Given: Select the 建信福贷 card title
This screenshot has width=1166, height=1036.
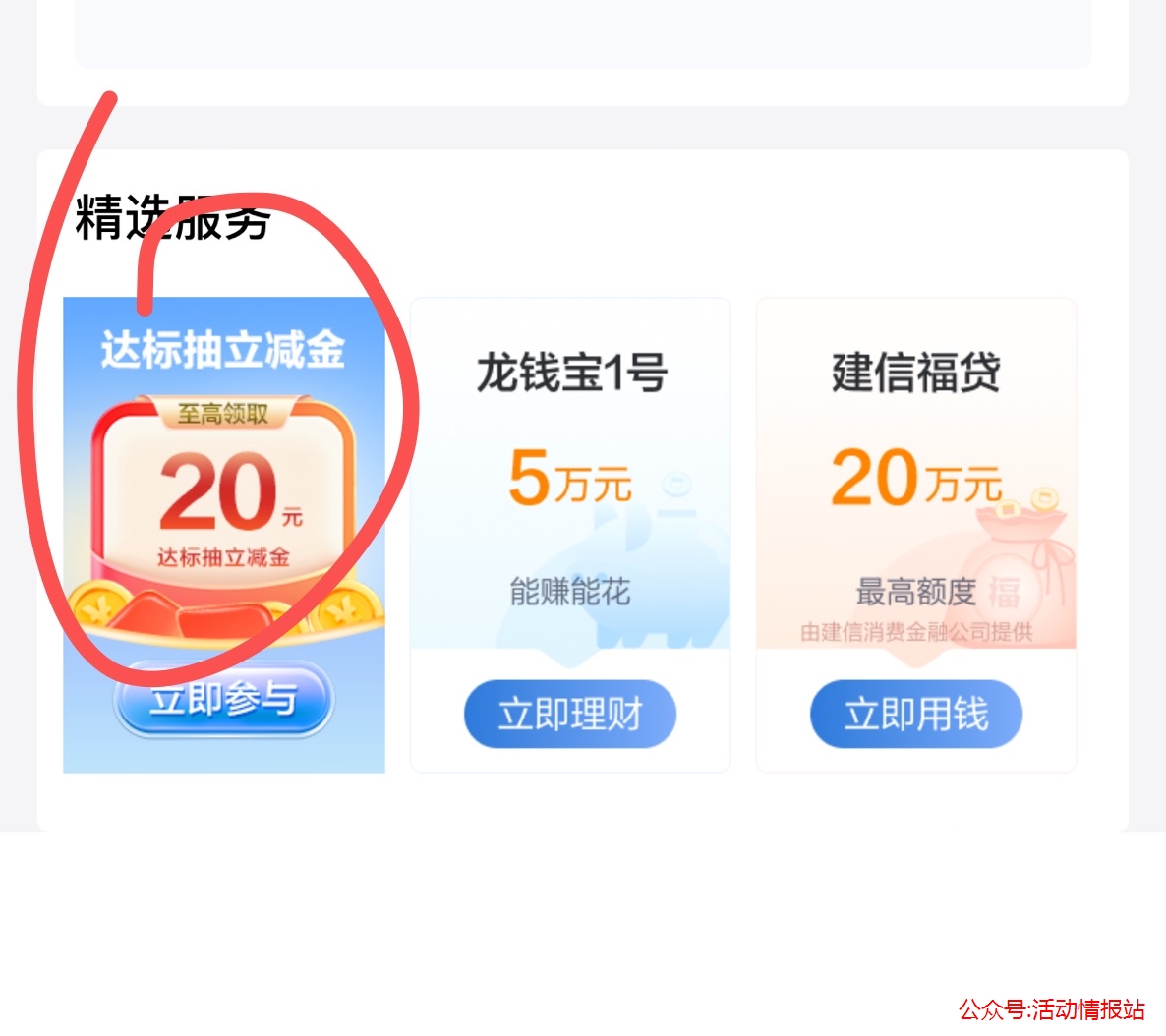Looking at the screenshot, I should click(916, 372).
